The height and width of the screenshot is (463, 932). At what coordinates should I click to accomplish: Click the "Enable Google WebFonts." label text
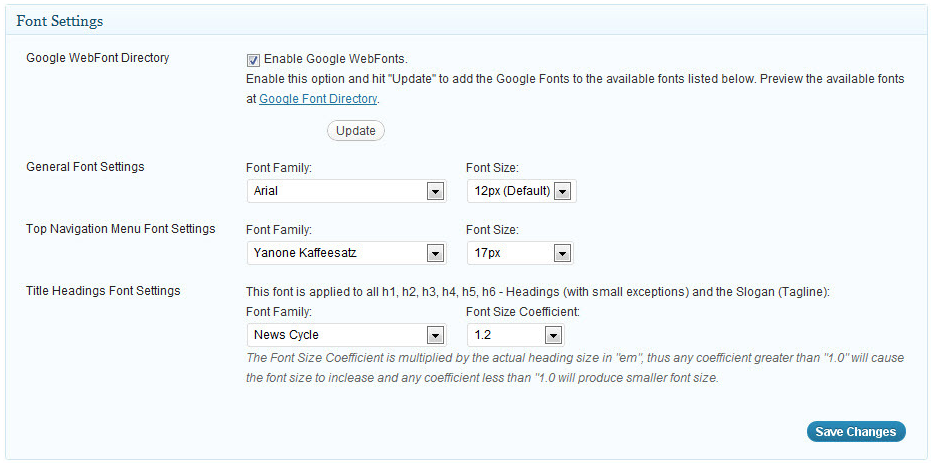(336, 59)
